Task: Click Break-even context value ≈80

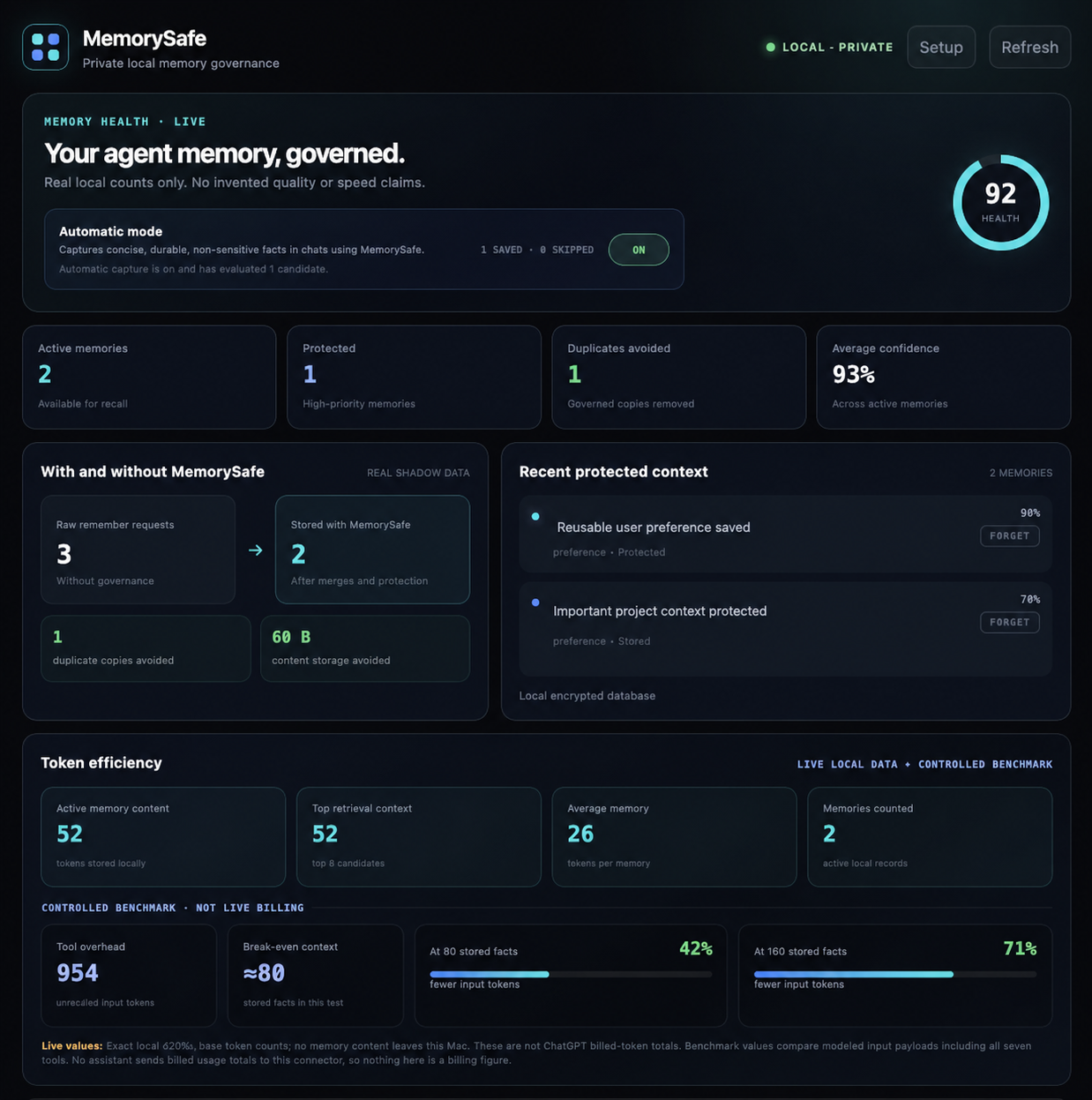Action: 264,973
